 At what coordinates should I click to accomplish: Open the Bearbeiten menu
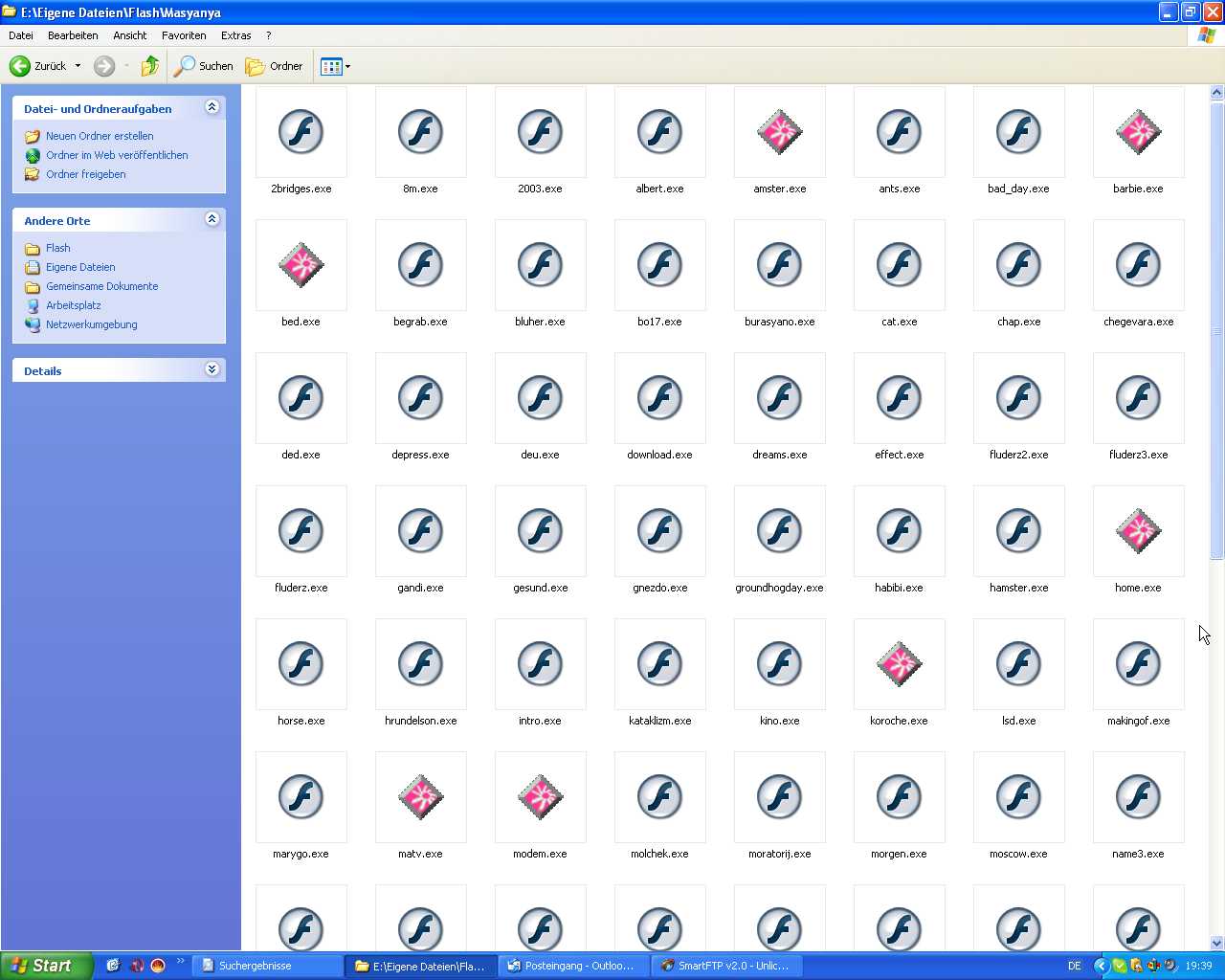(73, 35)
